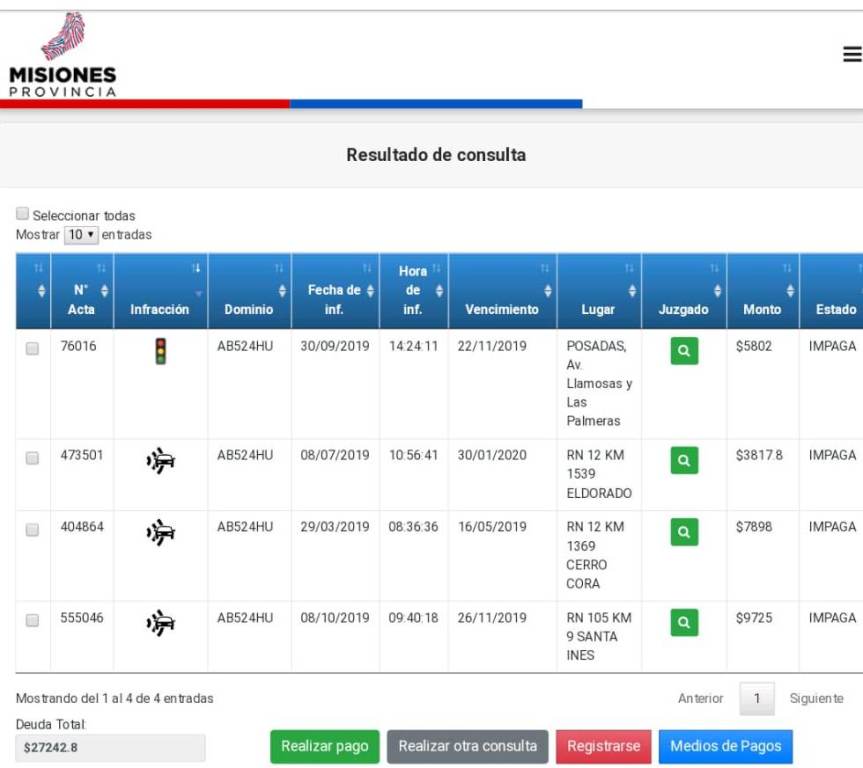Click traffic light infraction icon
The height and width of the screenshot is (768, 863).
coord(160,351)
